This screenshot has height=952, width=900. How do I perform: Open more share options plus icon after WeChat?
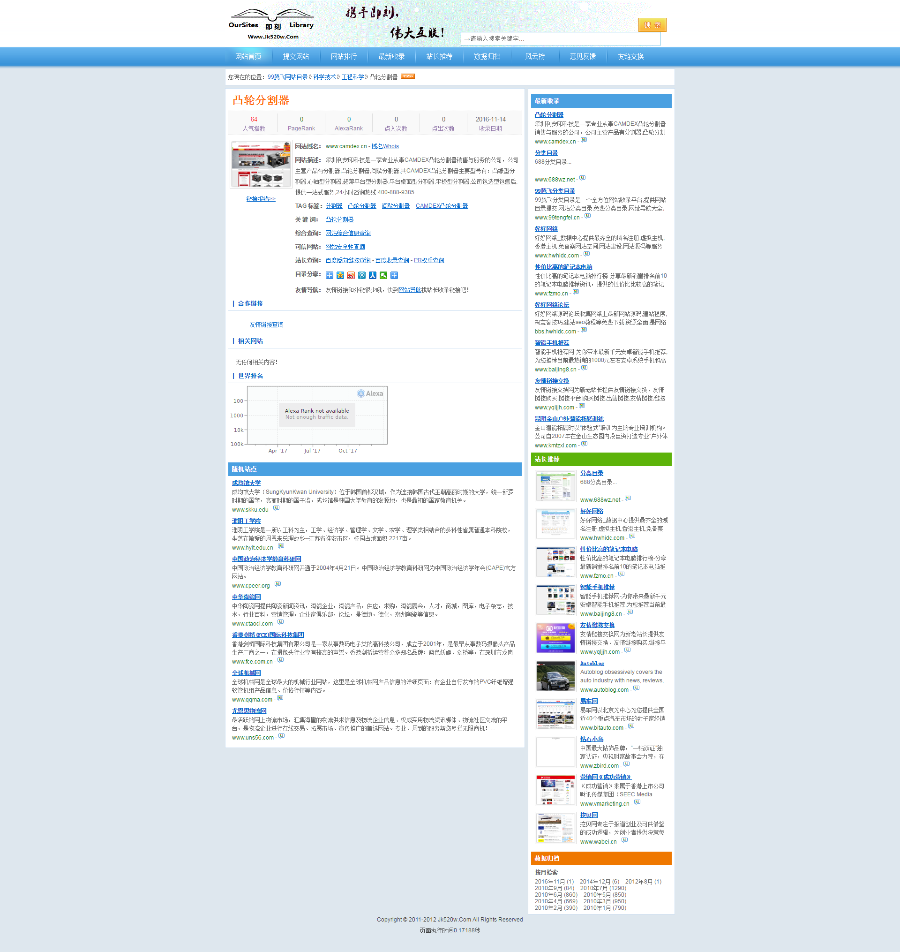click(x=394, y=275)
